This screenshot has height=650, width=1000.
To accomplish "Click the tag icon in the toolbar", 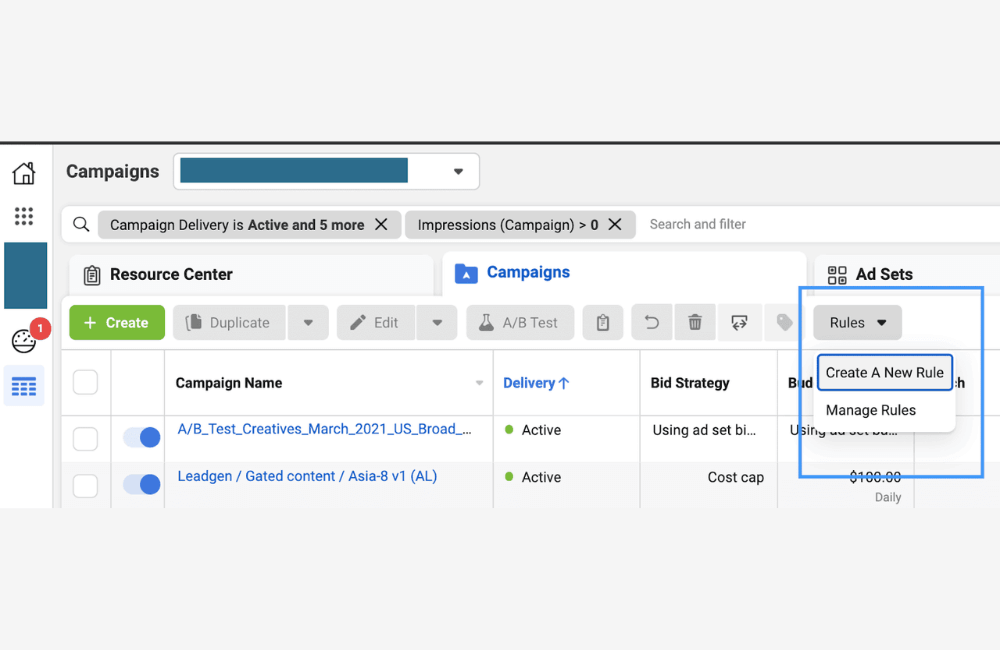I will point(785,322).
